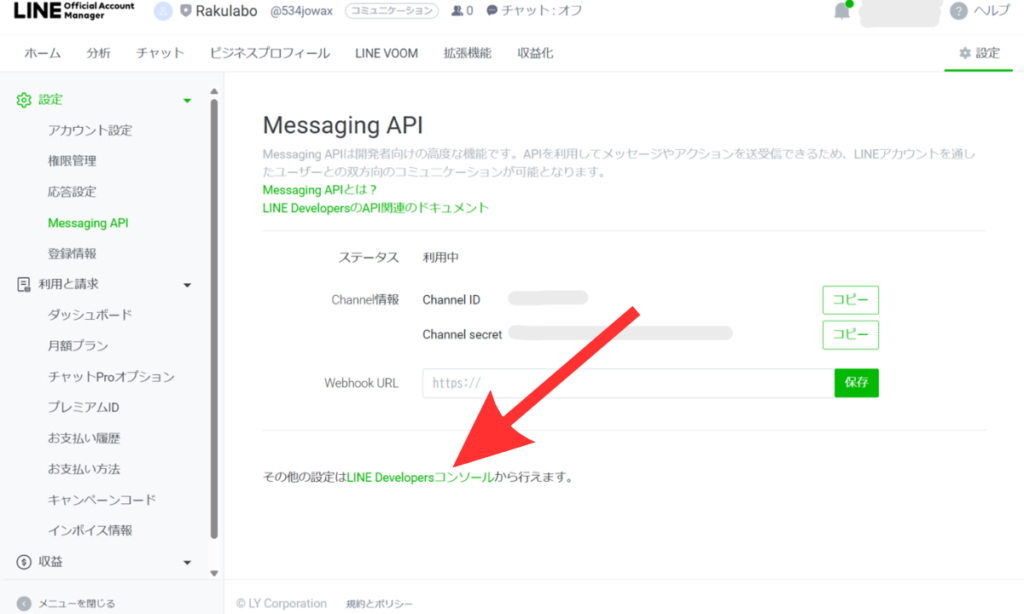Screen dimensions: 1024x614
Task: Switch to the チャット tab
Action: pyautogui.click(x=160, y=54)
